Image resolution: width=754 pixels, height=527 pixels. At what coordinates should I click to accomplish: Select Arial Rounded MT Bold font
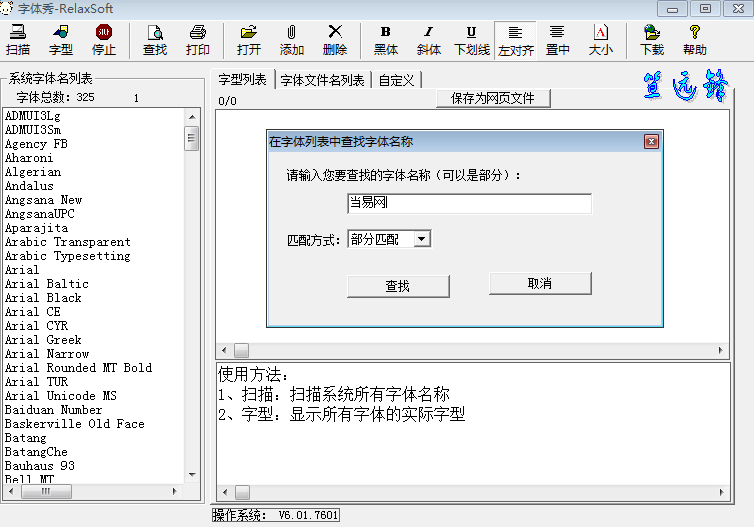click(x=78, y=367)
